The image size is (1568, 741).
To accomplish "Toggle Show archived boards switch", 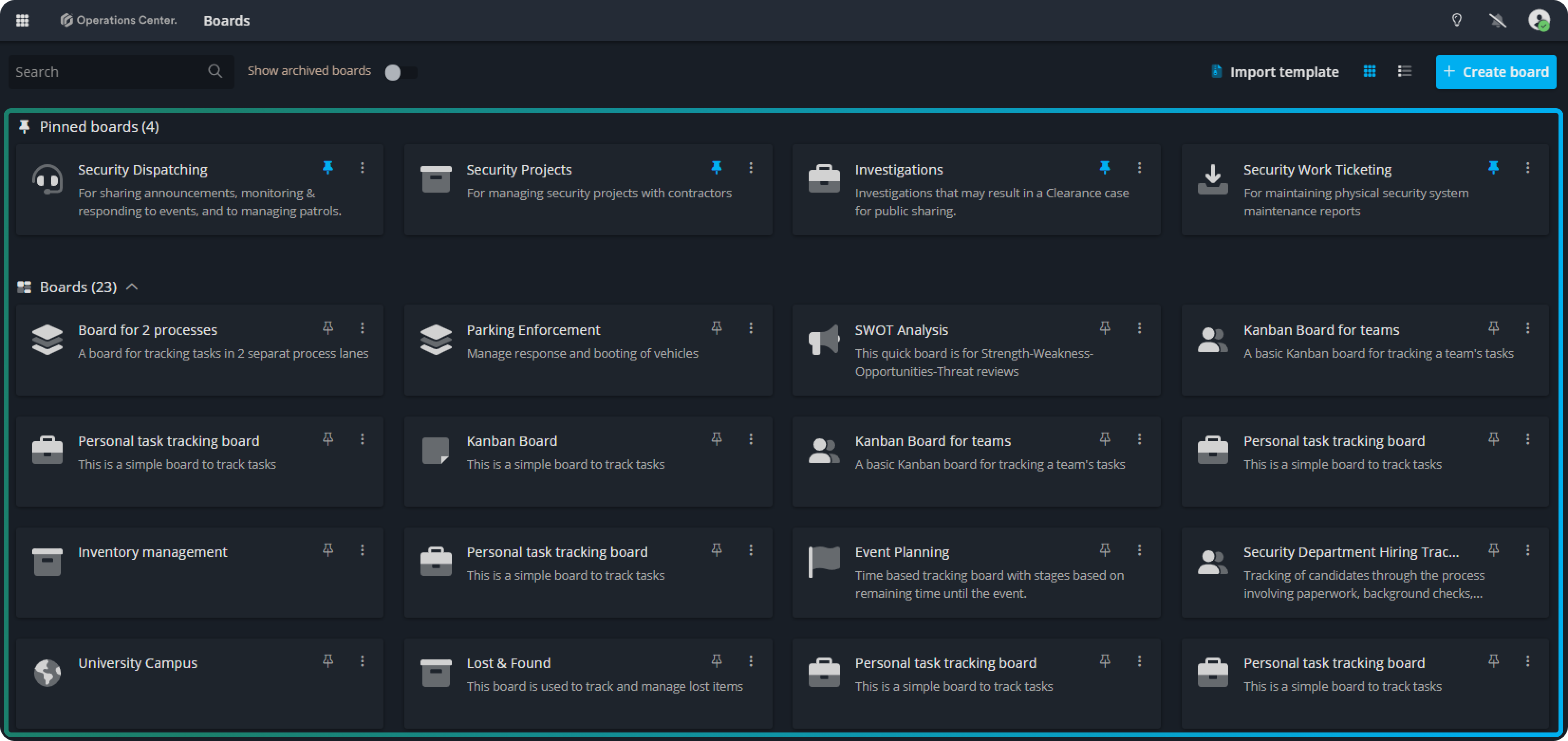I will [x=400, y=73].
